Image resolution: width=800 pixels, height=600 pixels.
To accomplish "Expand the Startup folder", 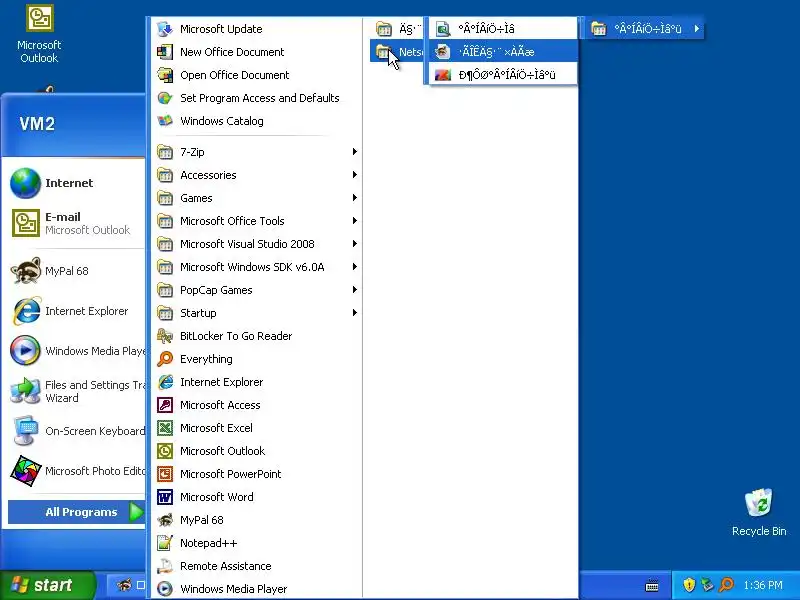I will point(257,313).
